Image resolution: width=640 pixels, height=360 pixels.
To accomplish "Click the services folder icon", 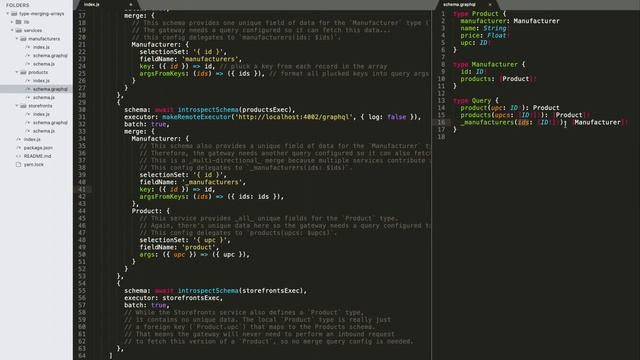I will pos(18,30).
